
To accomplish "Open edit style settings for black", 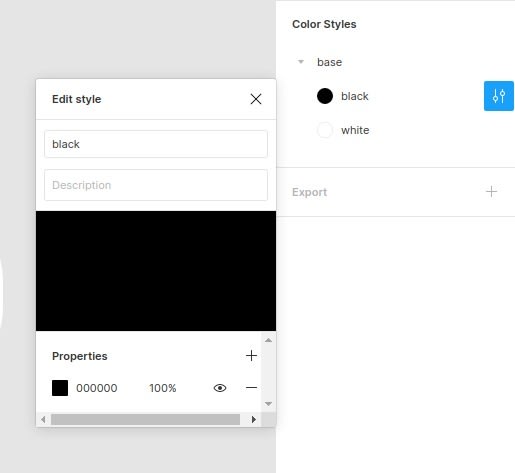I will coord(498,96).
